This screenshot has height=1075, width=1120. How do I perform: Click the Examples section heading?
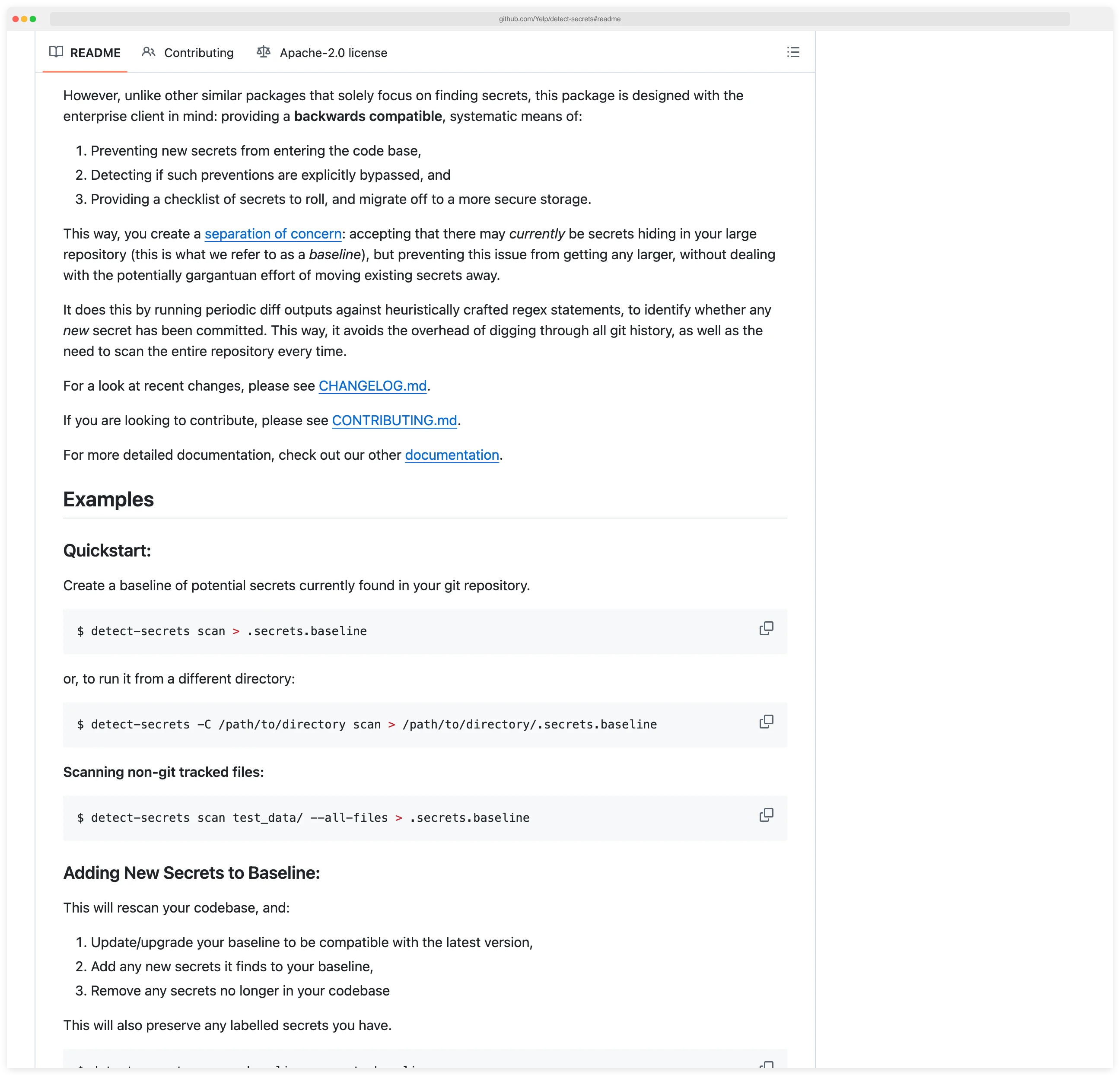click(108, 499)
